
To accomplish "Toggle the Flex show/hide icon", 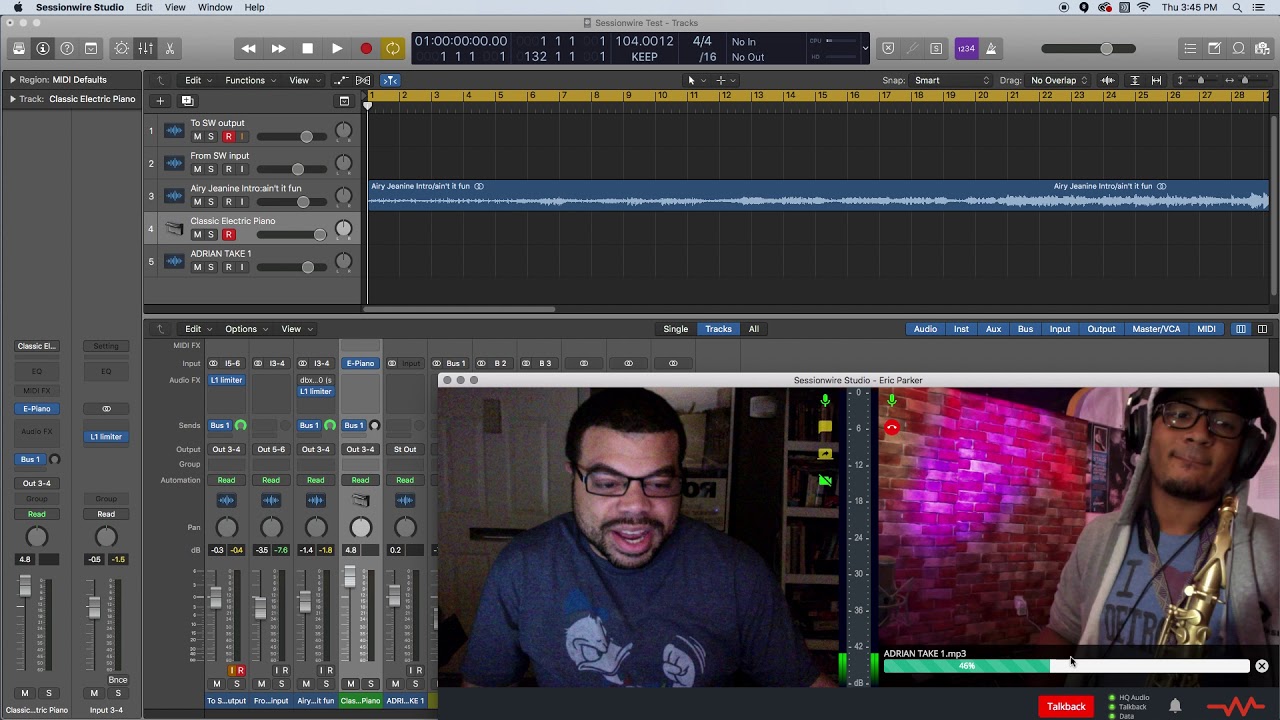I will click(x=364, y=80).
